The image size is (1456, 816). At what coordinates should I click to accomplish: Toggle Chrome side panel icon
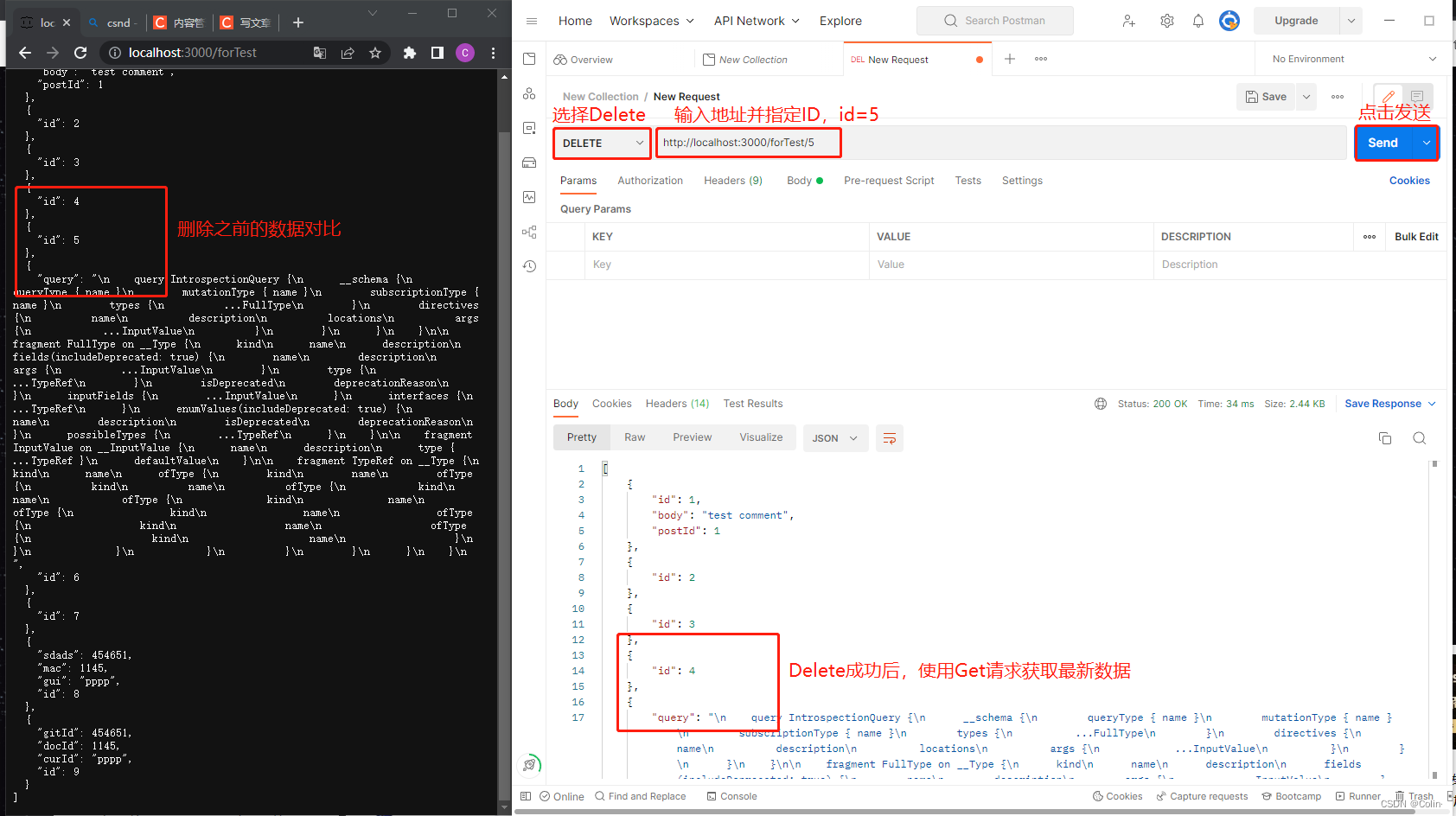click(437, 53)
